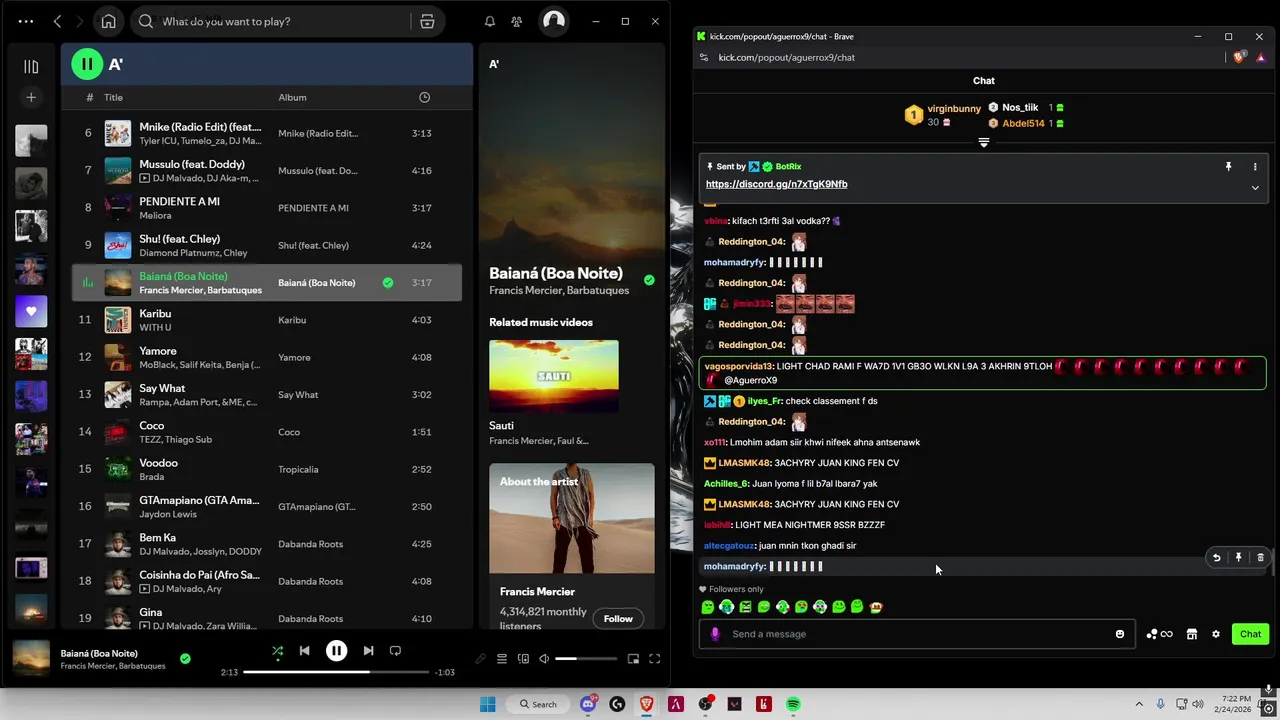Viewport: 1280px width, 720px height.
Task: Seek in song progress bar
Action: pyautogui.click(x=336, y=672)
